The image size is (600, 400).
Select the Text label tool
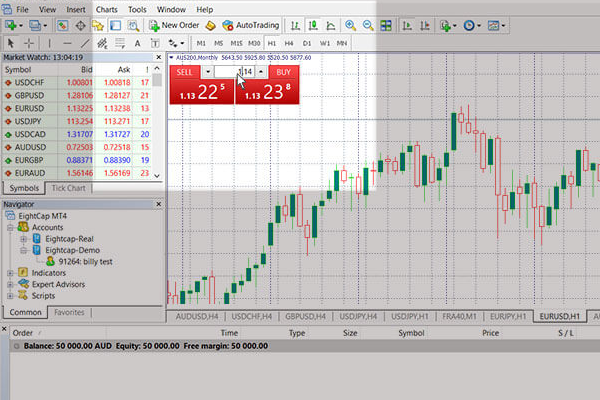[137, 44]
